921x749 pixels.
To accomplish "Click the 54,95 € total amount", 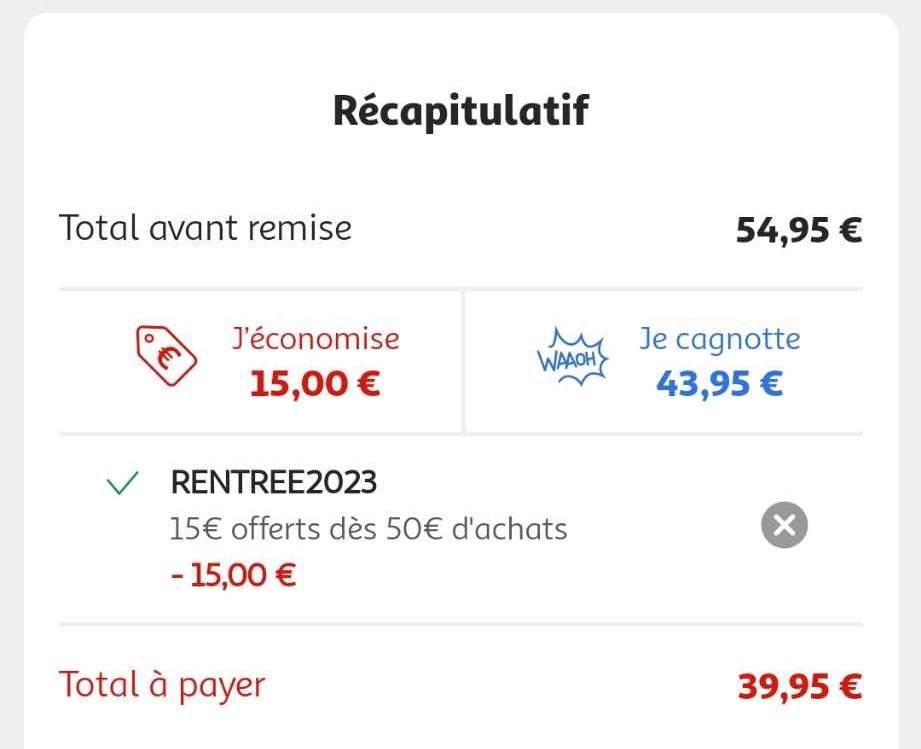I will [x=799, y=230].
